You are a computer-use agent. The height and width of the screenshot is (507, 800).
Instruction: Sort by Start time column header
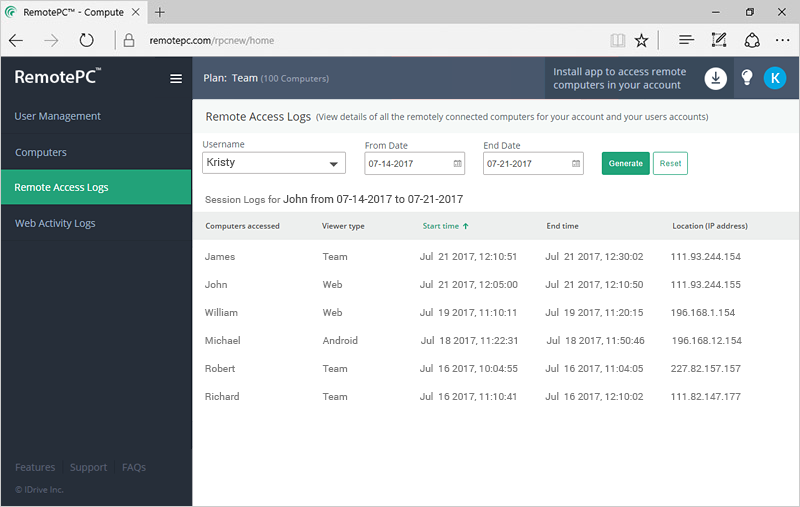[441, 226]
